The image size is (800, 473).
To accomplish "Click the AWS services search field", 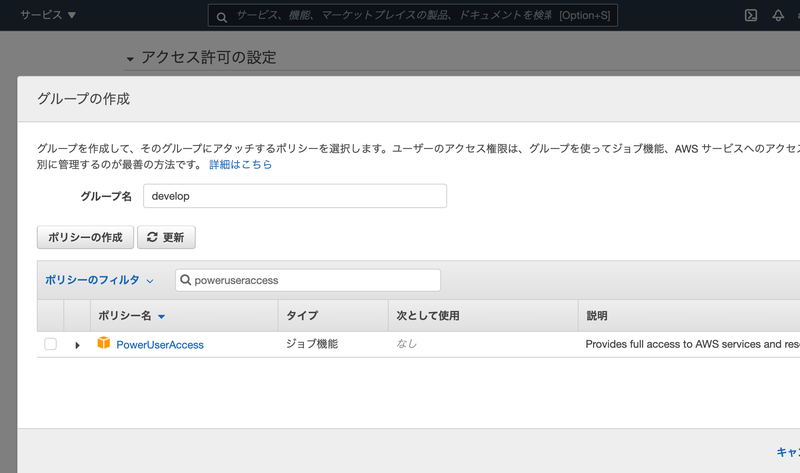I will pos(412,15).
